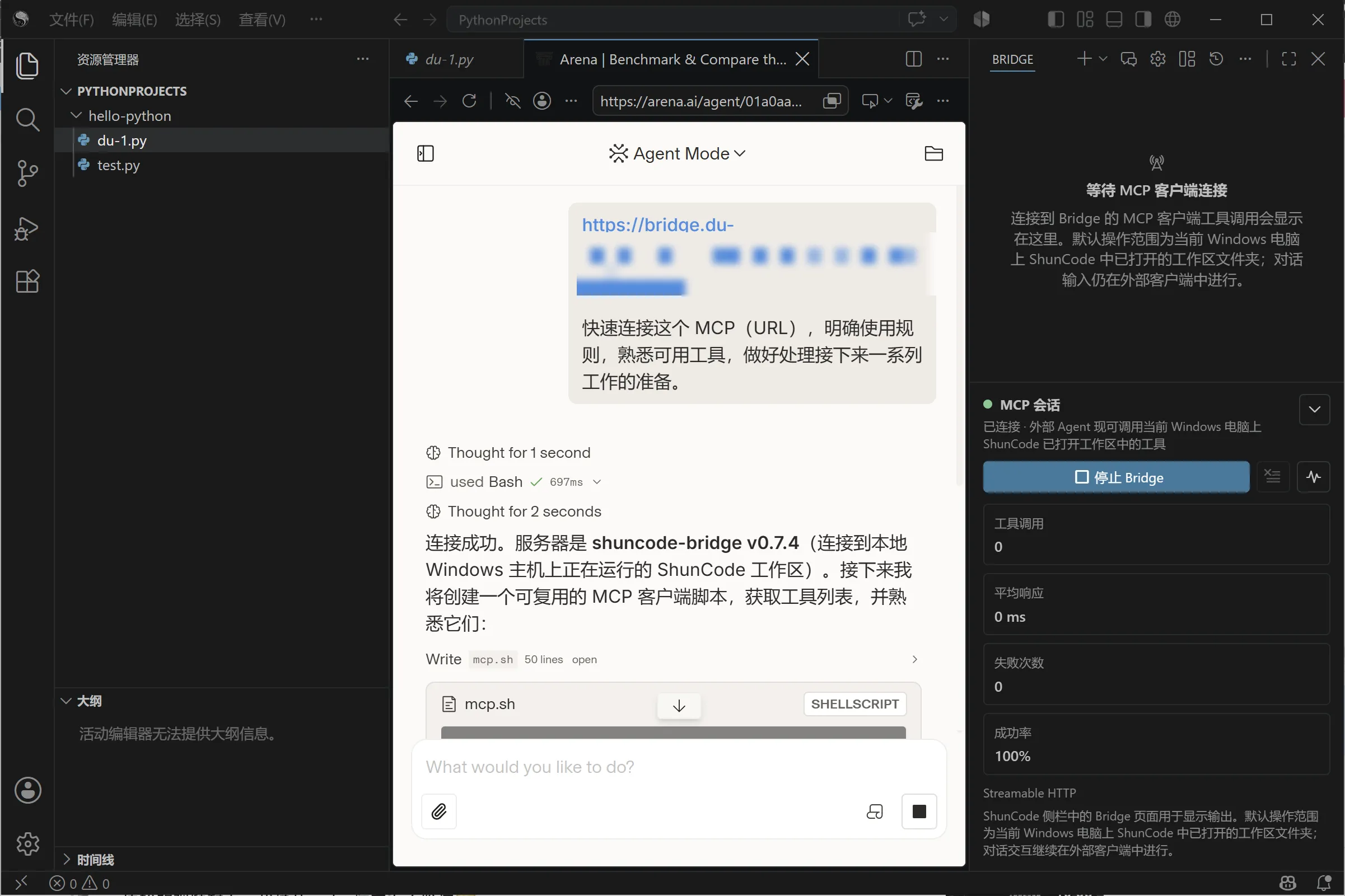Open Run and Debug view
Image resolution: width=1345 pixels, height=896 pixels.
tap(27, 228)
